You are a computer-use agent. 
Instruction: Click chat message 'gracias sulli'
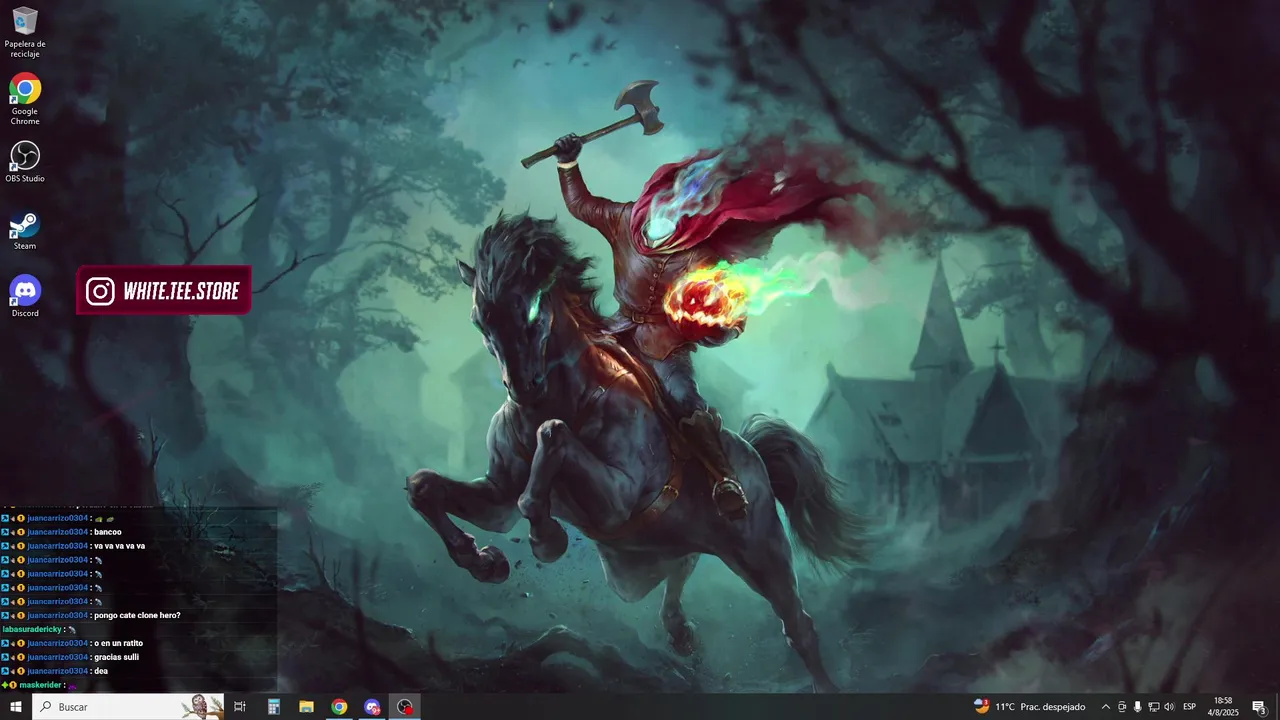point(117,657)
